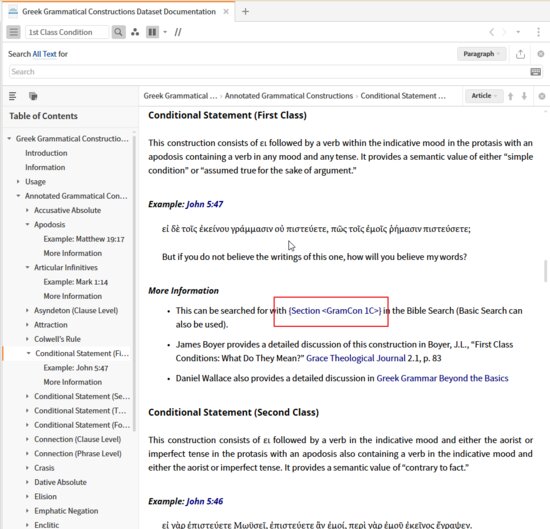Image resolution: width=550 pixels, height=529 pixels.
Task: Expand the Attraction tree node
Action: tap(27, 324)
